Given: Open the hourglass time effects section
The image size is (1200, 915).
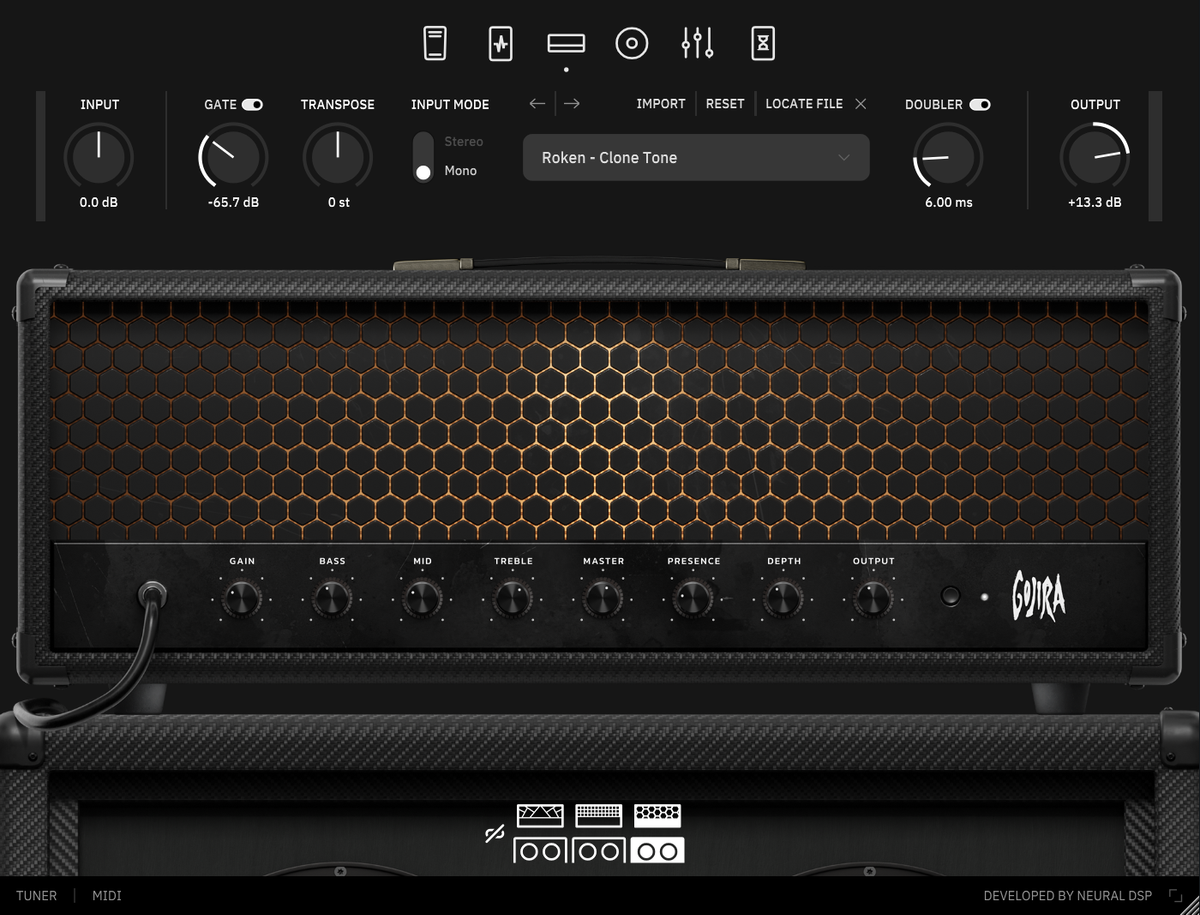Looking at the screenshot, I should pos(763,43).
